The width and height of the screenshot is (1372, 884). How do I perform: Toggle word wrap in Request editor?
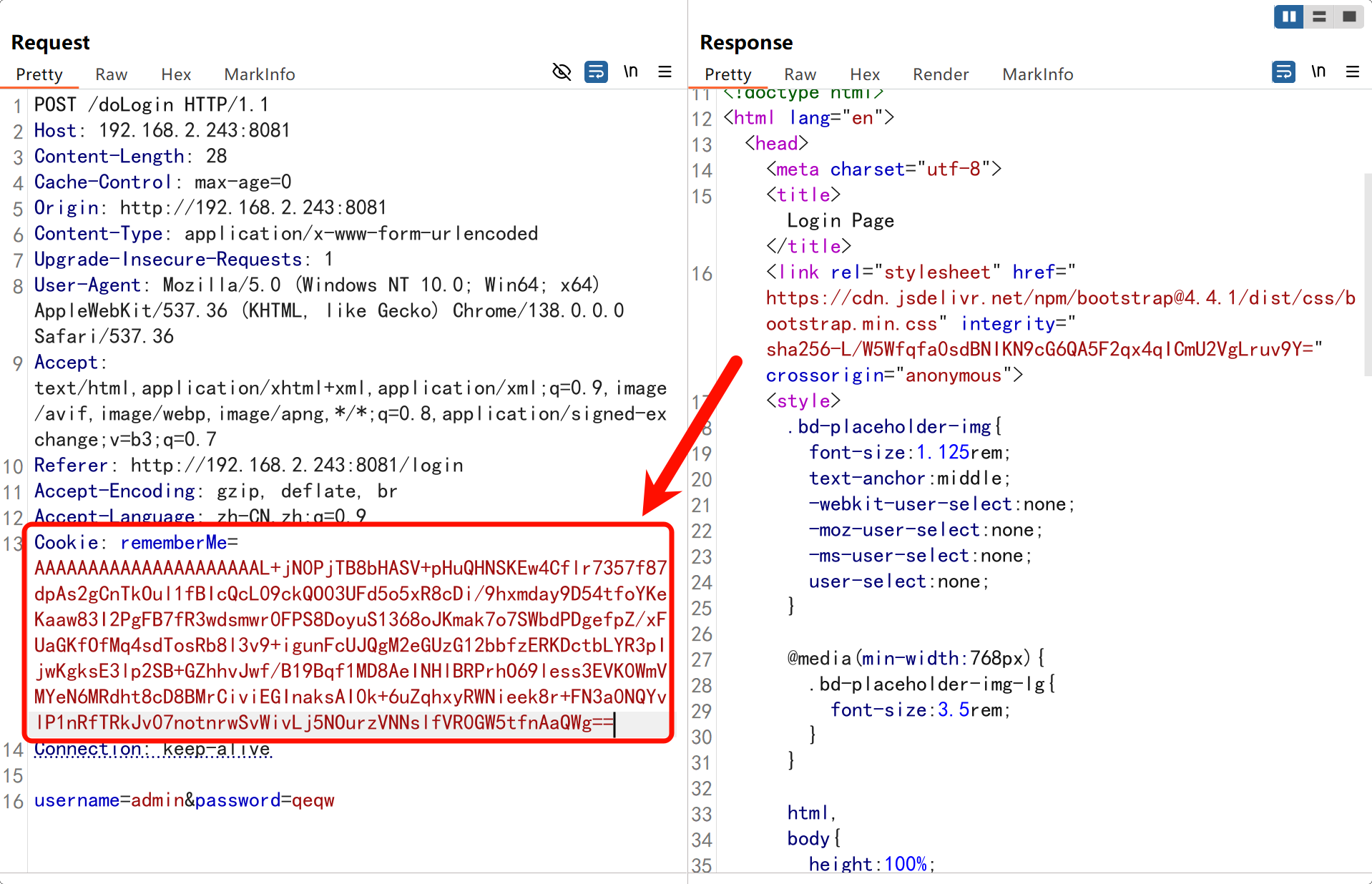pos(596,72)
